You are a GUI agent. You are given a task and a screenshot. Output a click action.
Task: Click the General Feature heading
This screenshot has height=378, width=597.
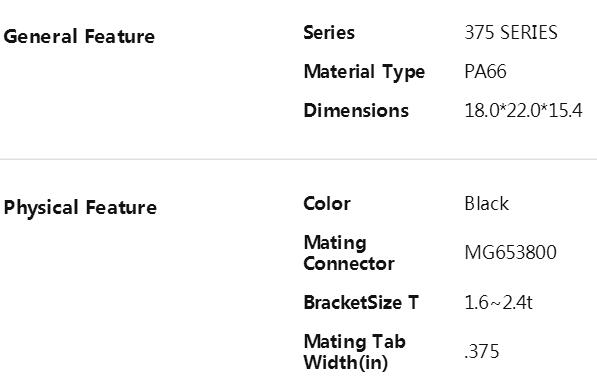point(79,37)
